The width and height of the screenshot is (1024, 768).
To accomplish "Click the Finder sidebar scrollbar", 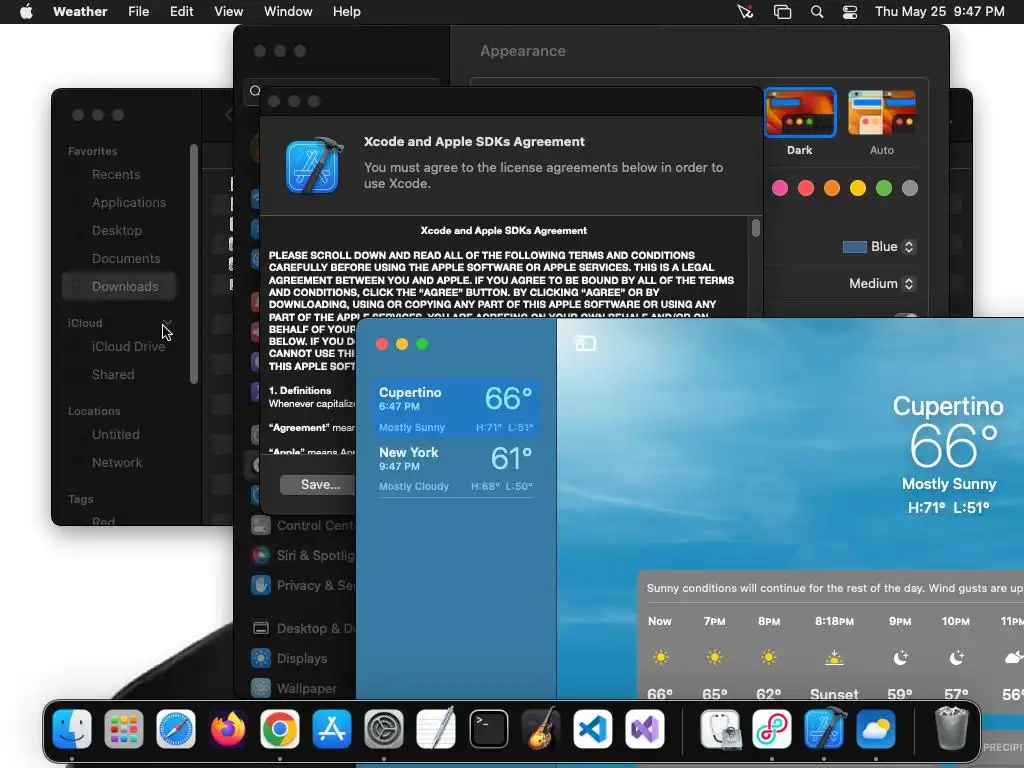I will pos(193,264).
